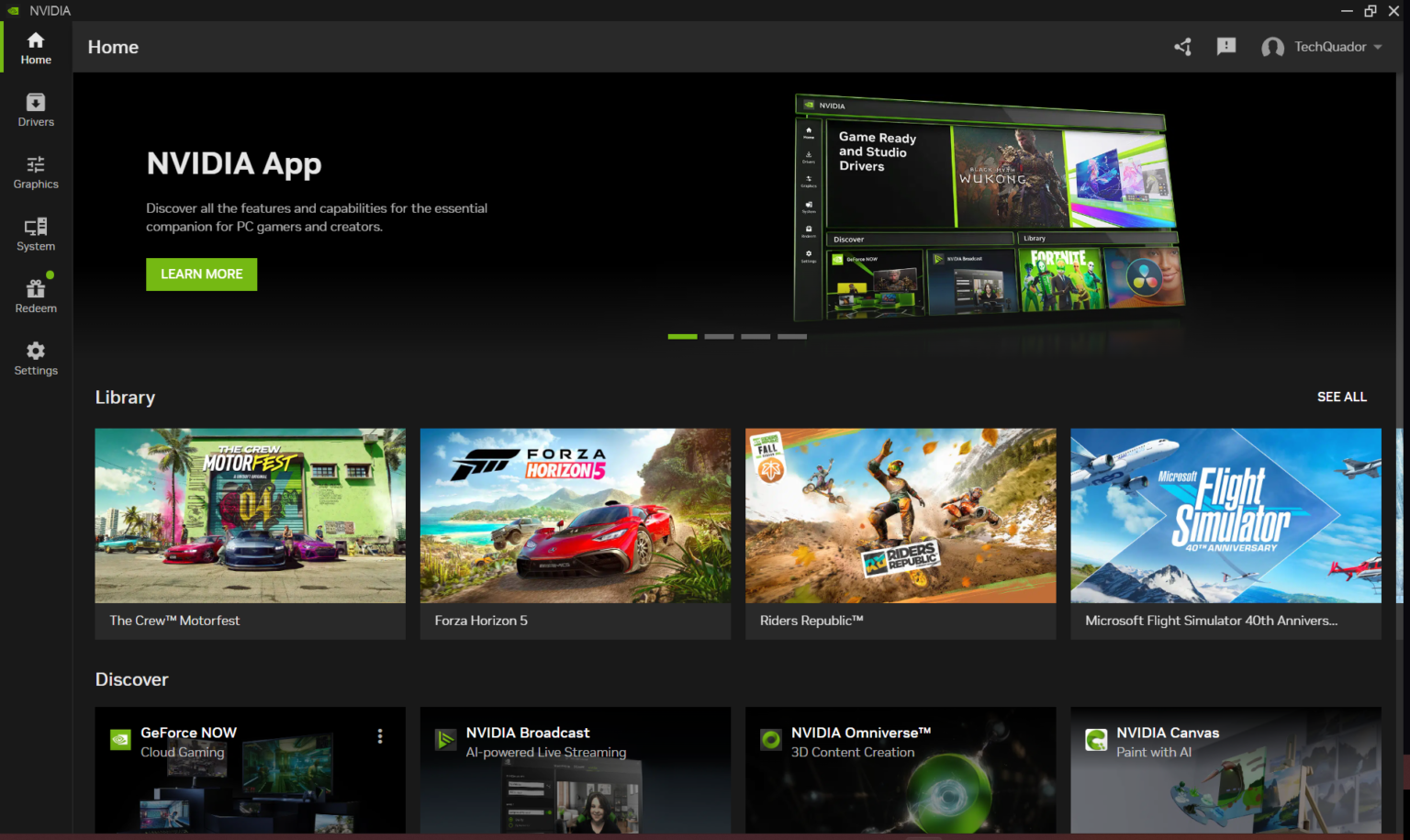The height and width of the screenshot is (840, 1410).
Task: Click the NVIDIA Omniverse logo icon
Action: click(x=771, y=740)
